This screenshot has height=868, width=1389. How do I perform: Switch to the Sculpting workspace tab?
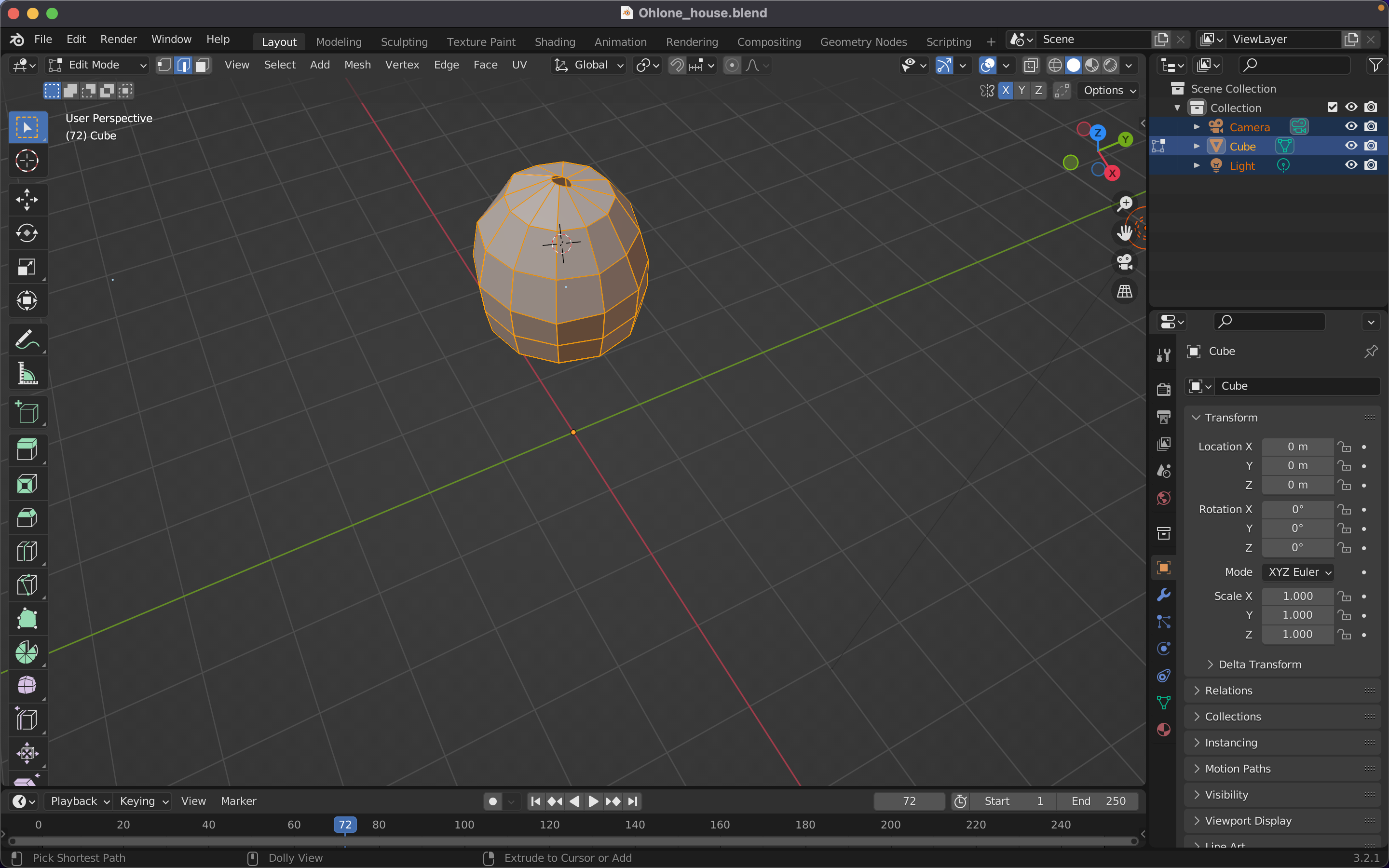(x=404, y=42)
